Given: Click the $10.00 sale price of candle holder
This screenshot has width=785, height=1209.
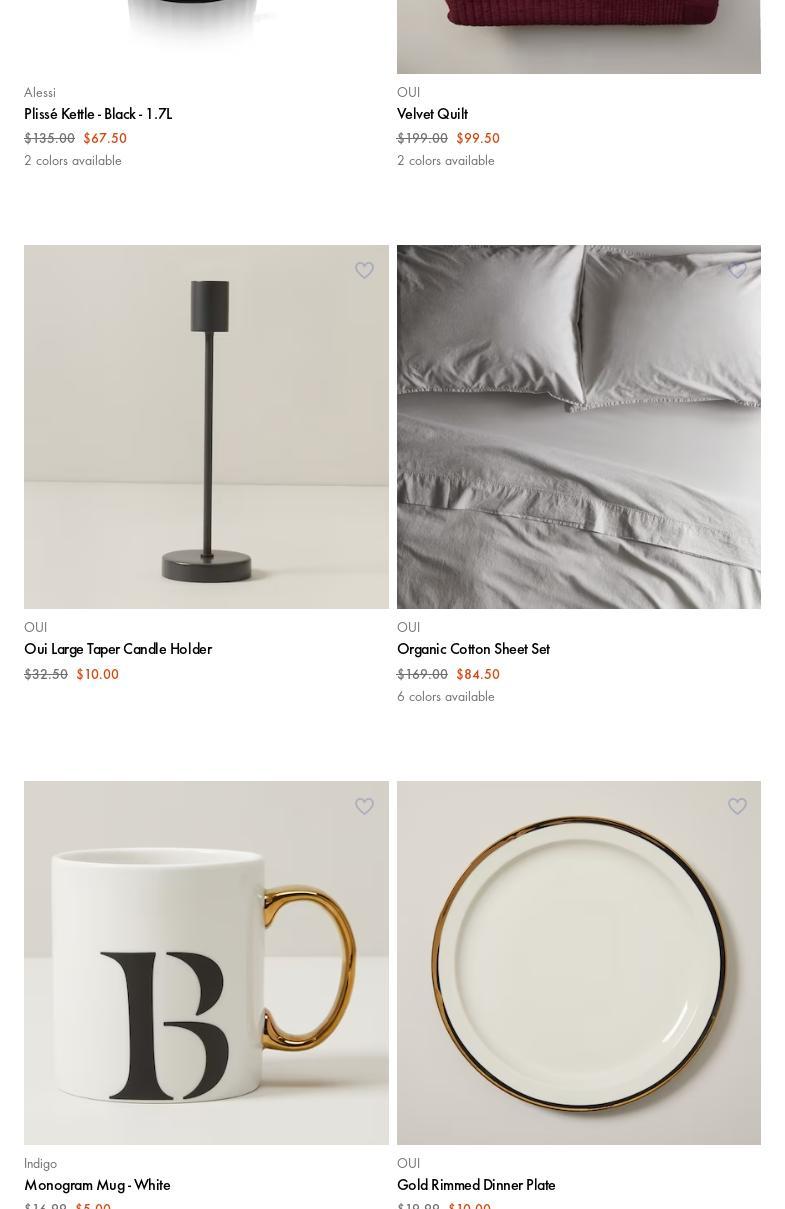Looking at the screenshot, I should coord(97,674).
